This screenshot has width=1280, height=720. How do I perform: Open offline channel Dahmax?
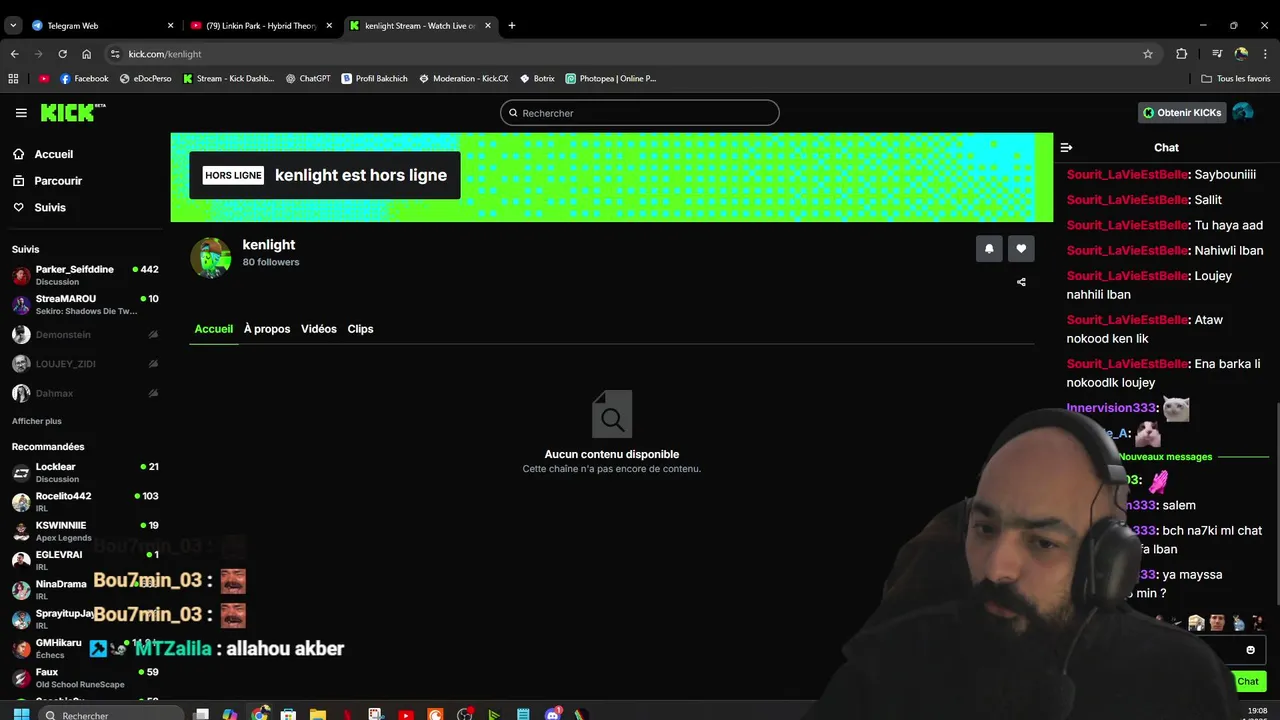[x=85, y=393]
